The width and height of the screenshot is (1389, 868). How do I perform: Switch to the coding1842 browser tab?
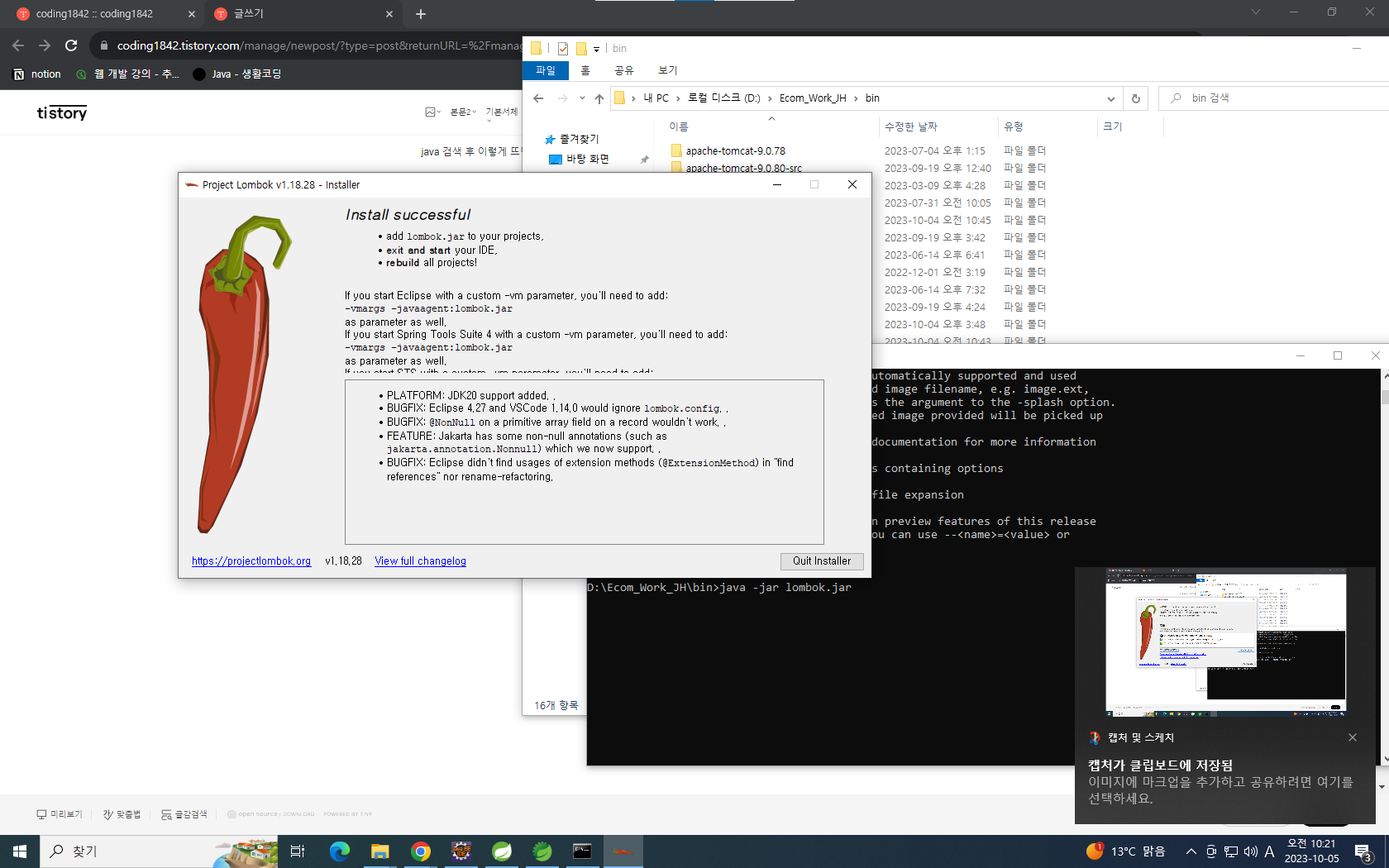click(x=107, y=14)
